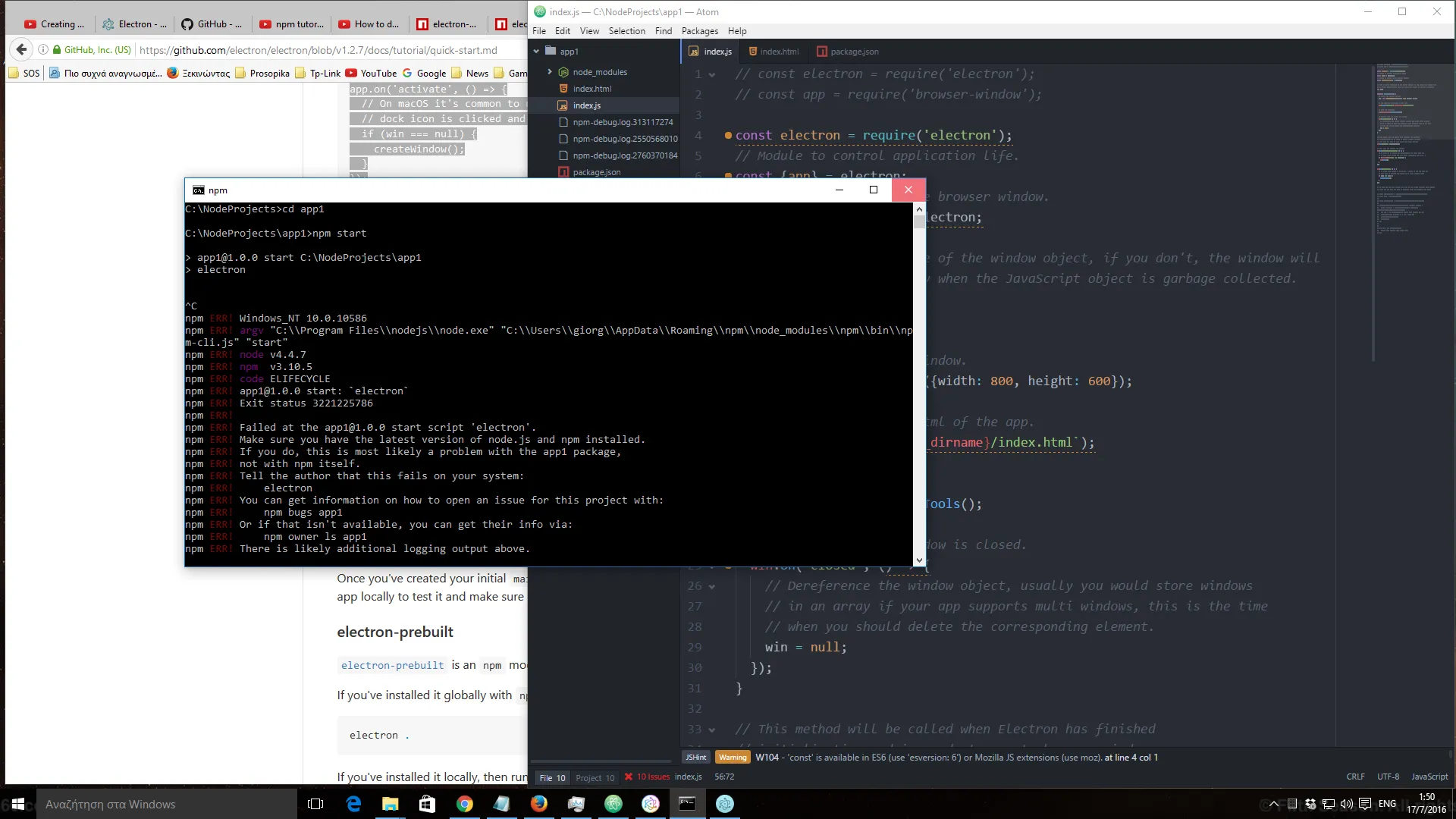Toggle the Project 10 linter scope
The image size is (1456, 819).
click(595, 777)
